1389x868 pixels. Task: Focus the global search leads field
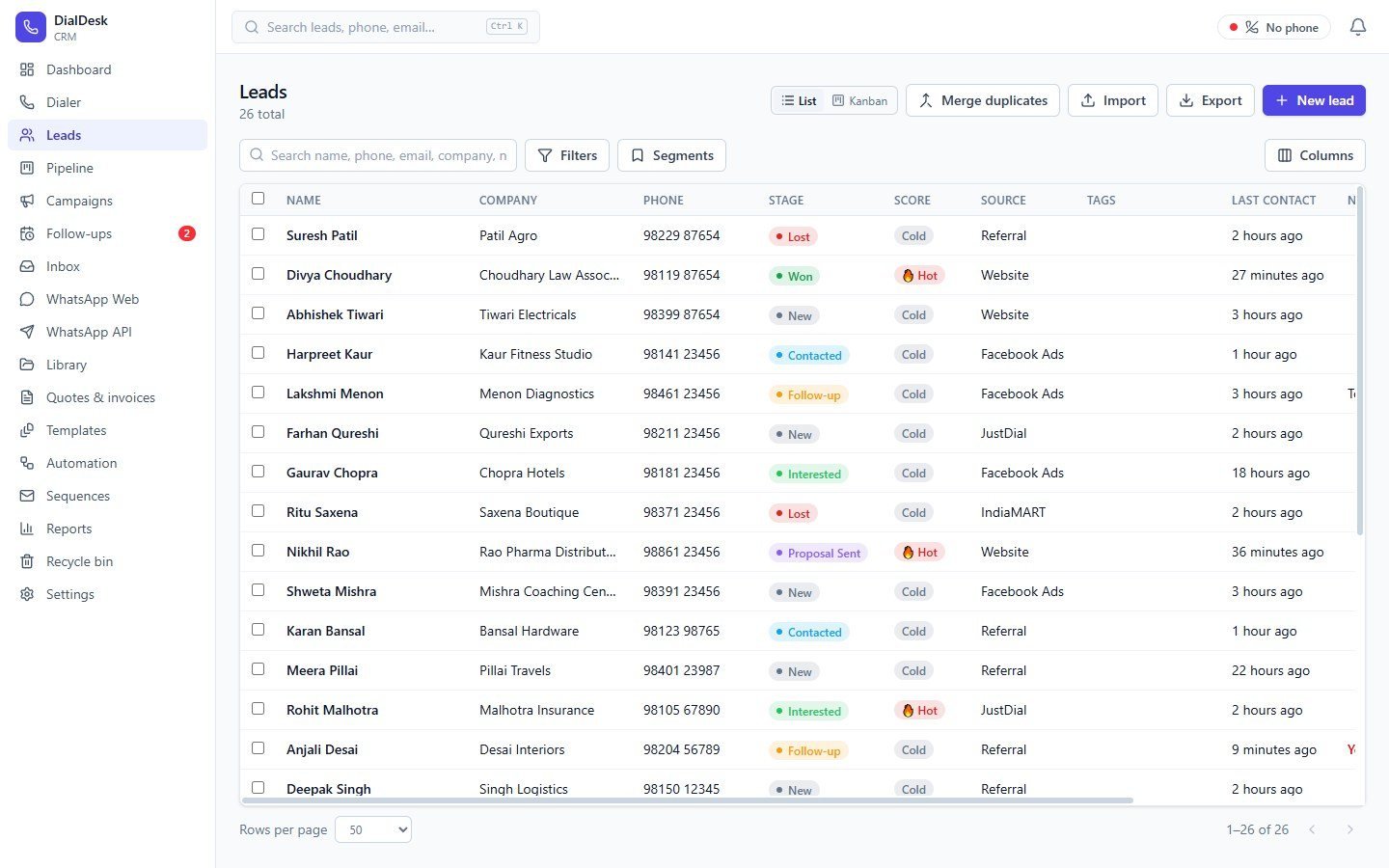click(x=386, y=27)
